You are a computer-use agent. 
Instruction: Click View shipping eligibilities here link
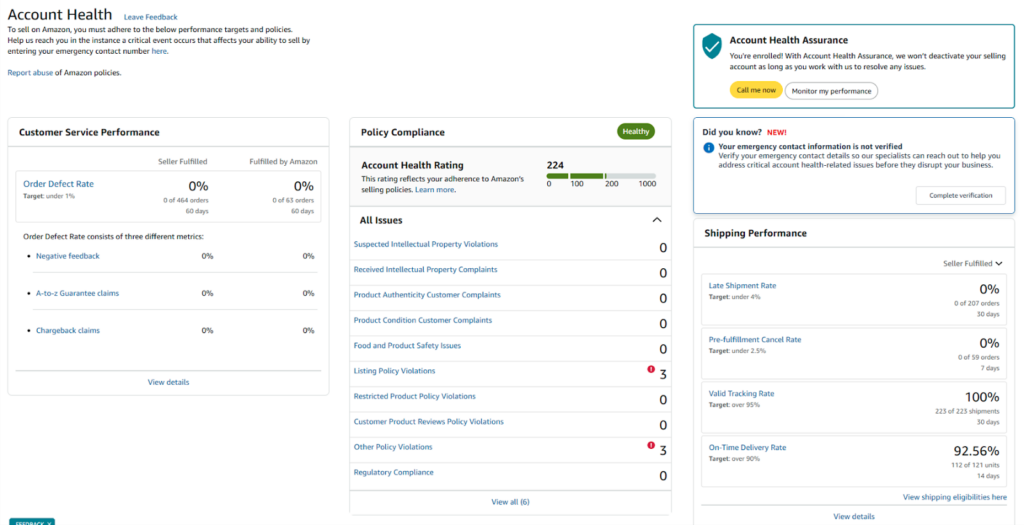[955, 497]
